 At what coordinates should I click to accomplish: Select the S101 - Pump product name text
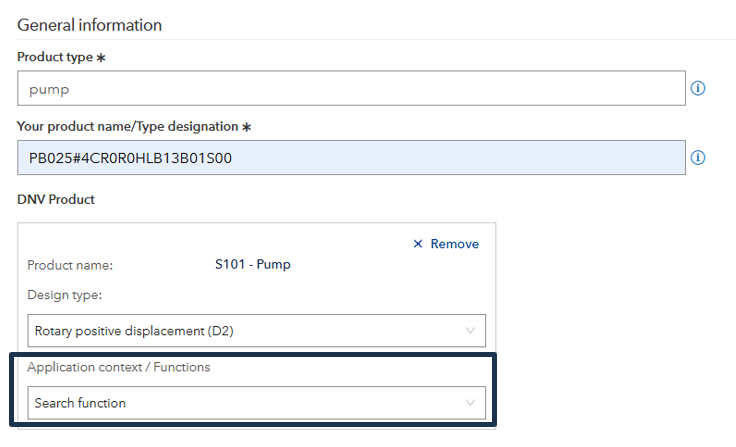tap(252, 265)
